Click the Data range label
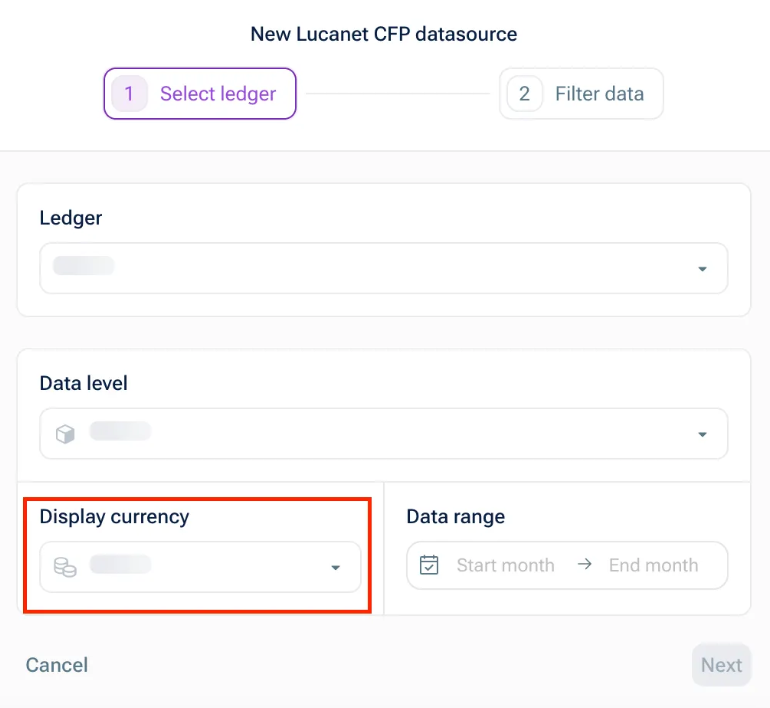This screenshot has width=770, height=708. pos(455,517)
